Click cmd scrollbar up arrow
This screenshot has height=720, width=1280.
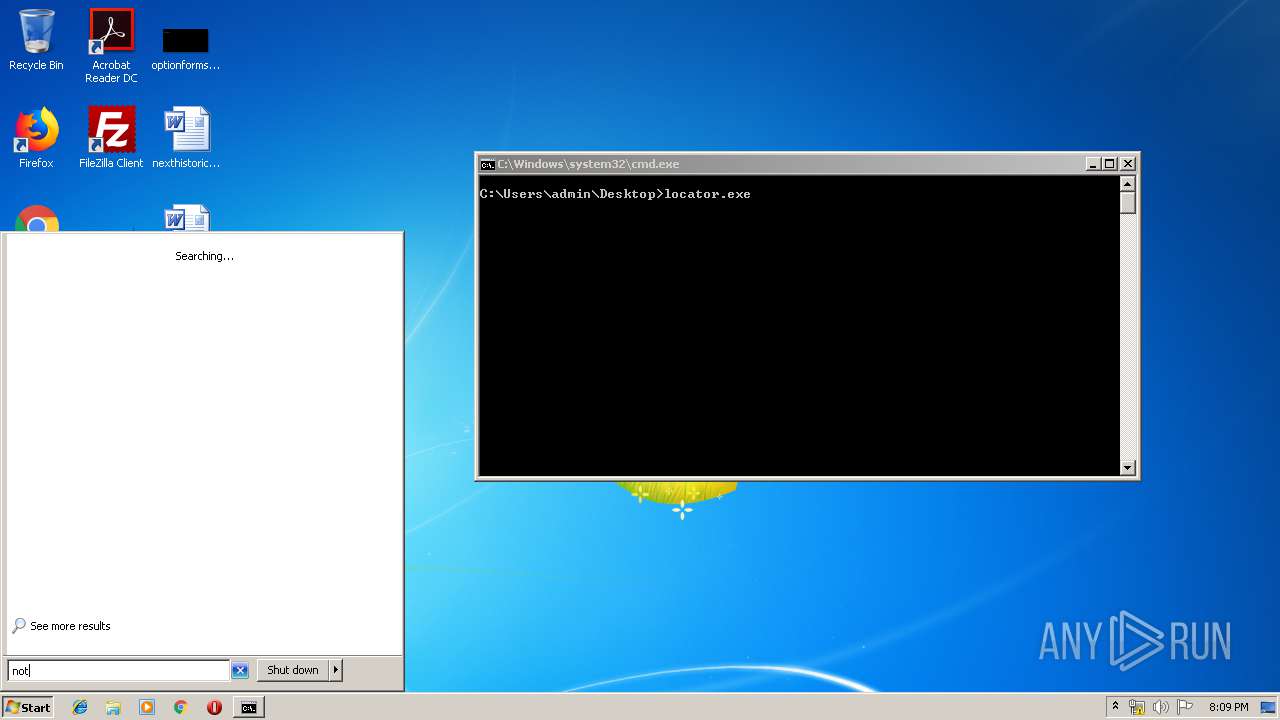pos(1128,184)
